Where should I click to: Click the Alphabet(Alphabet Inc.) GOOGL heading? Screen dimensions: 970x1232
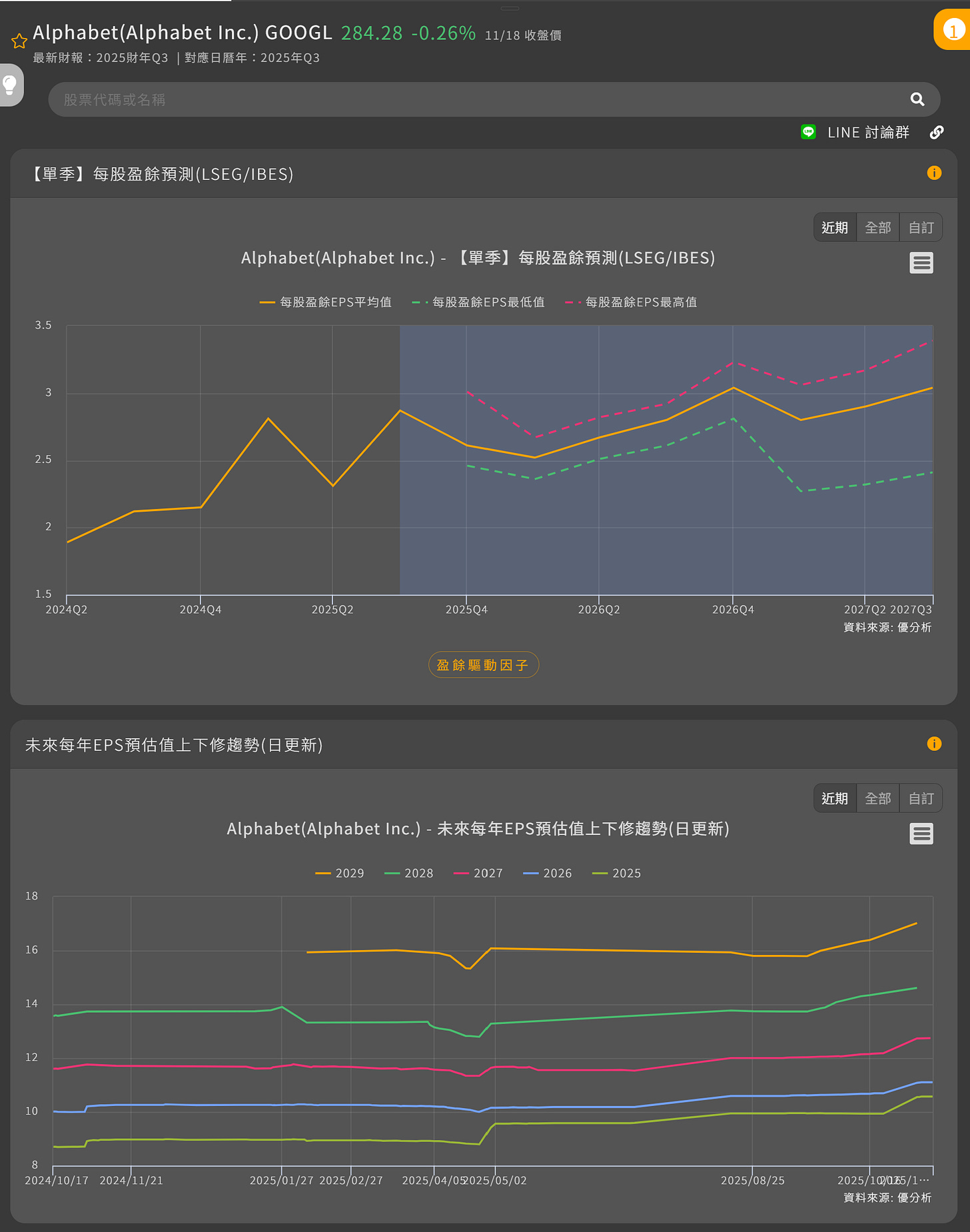[x=182, y=33]
